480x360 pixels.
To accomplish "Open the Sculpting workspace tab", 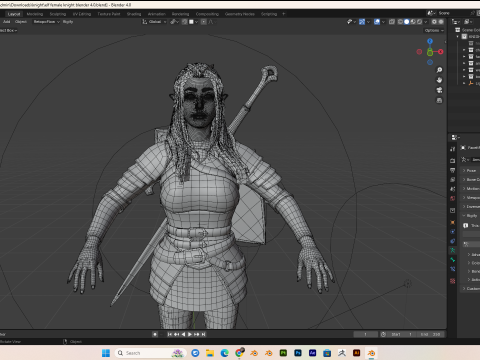I will click(58, 14).
